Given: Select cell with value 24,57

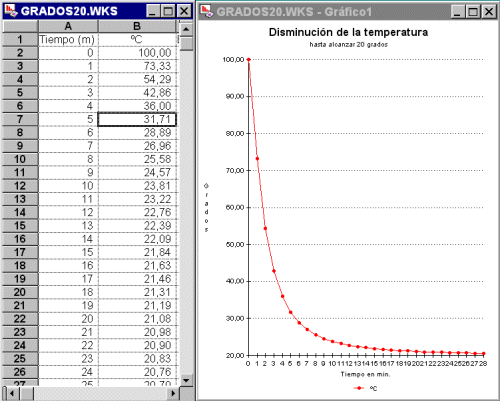Looking at the screenshot, I should point(137,172).
